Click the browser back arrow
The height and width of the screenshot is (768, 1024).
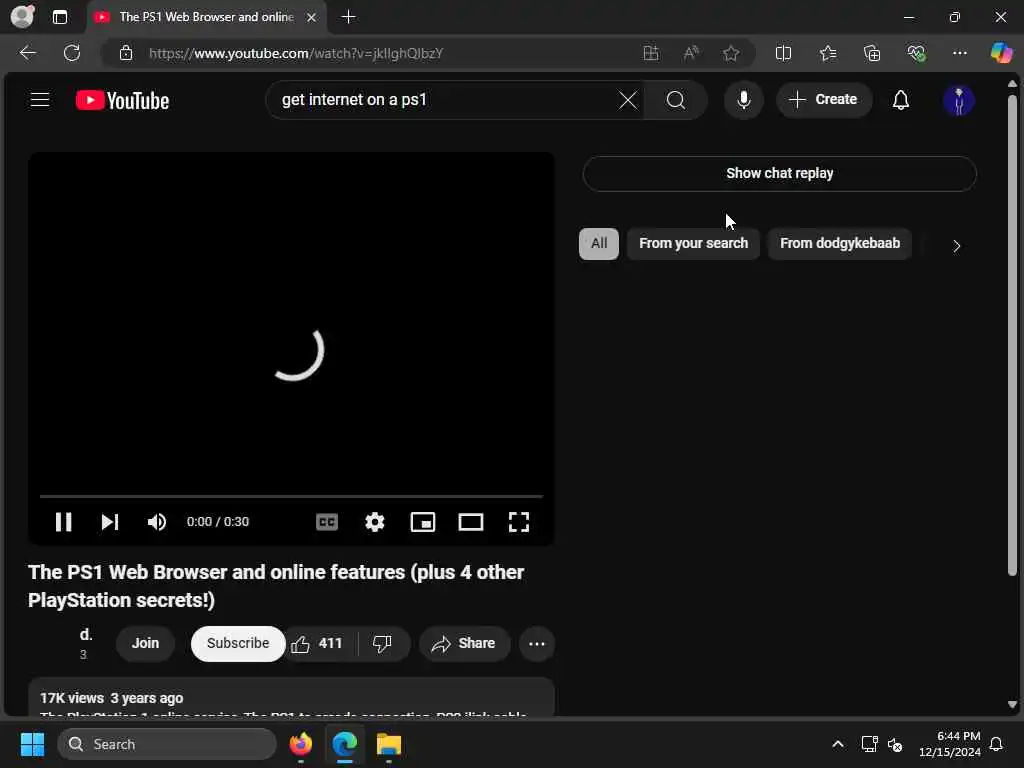coord(27,53)
